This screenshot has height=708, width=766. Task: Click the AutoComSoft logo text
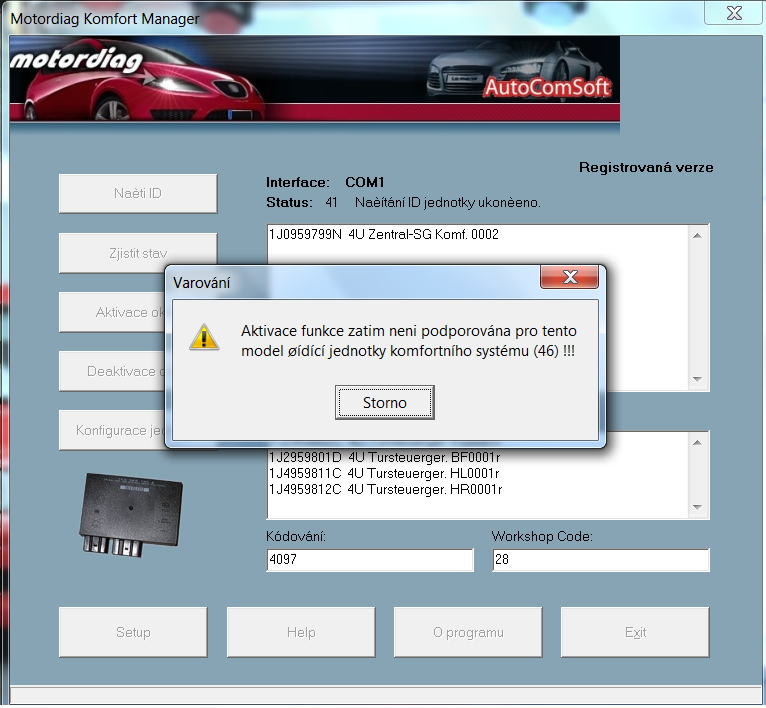click(547, 88)
